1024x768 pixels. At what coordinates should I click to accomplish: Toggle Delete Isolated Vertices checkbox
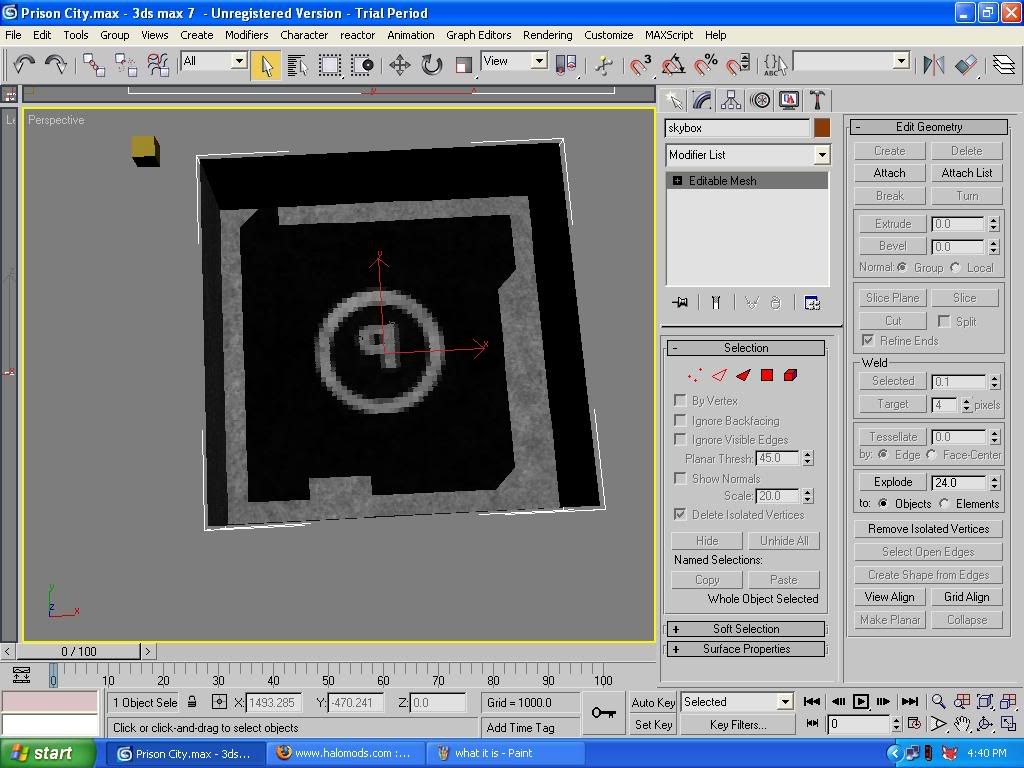680,514
